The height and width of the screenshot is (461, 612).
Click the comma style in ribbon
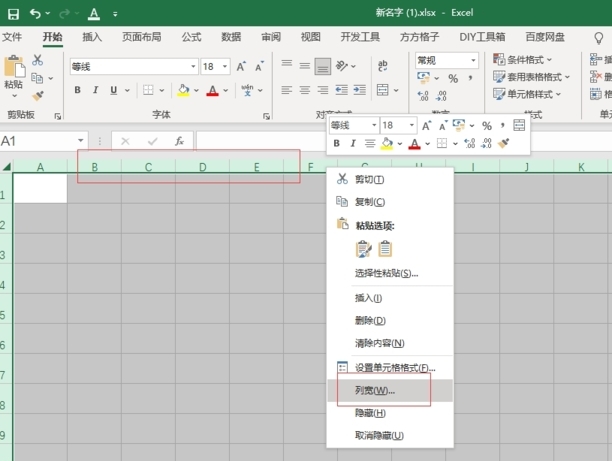tap(471, 78)
